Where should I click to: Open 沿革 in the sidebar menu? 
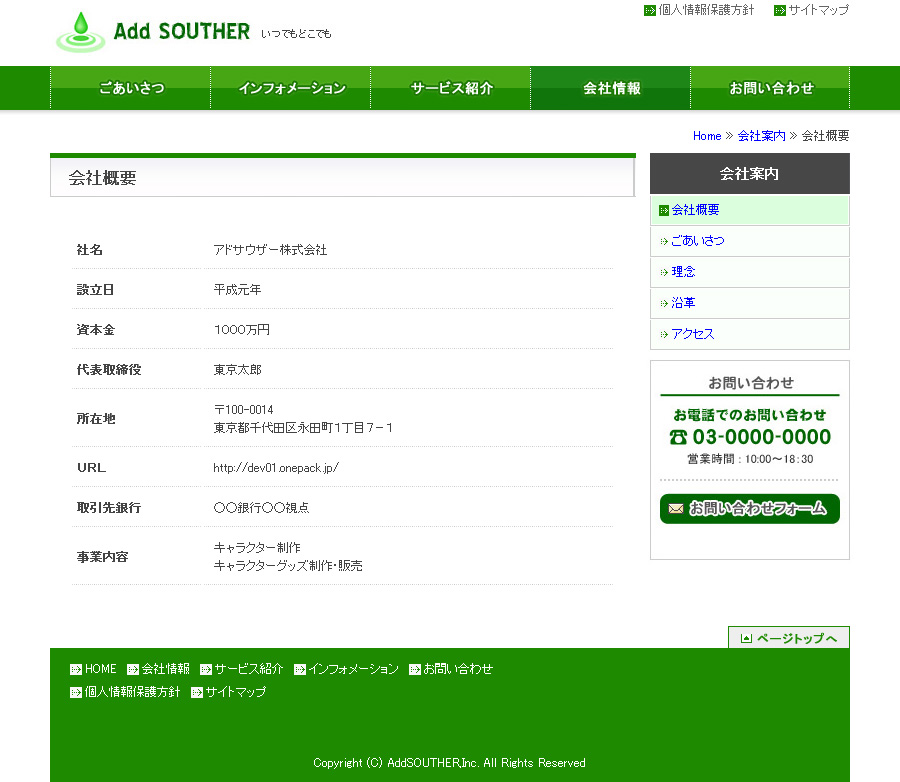[683, 303]
